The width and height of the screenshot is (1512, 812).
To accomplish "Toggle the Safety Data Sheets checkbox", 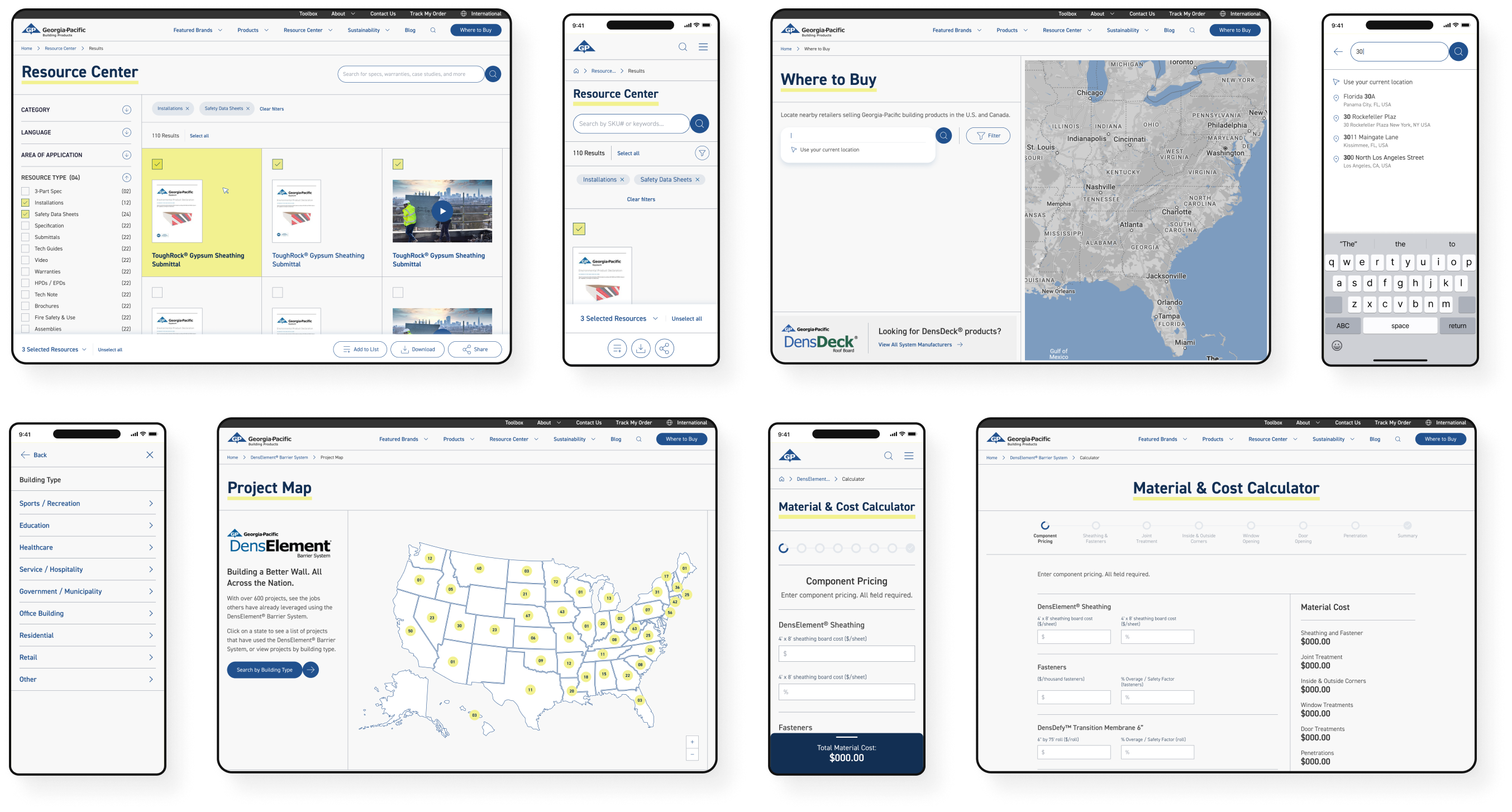I will tap(25, 214).
